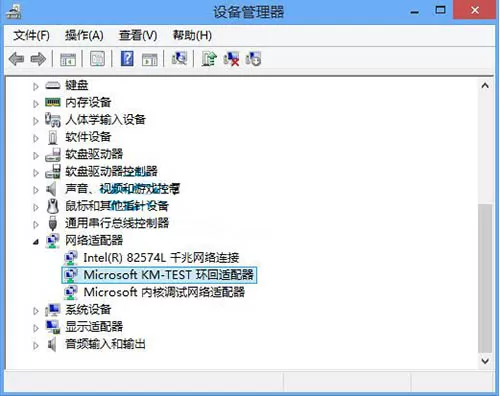The image size is (500, 396).
Task: Open the Properties toolbar icon
Action: click(97, 59)
